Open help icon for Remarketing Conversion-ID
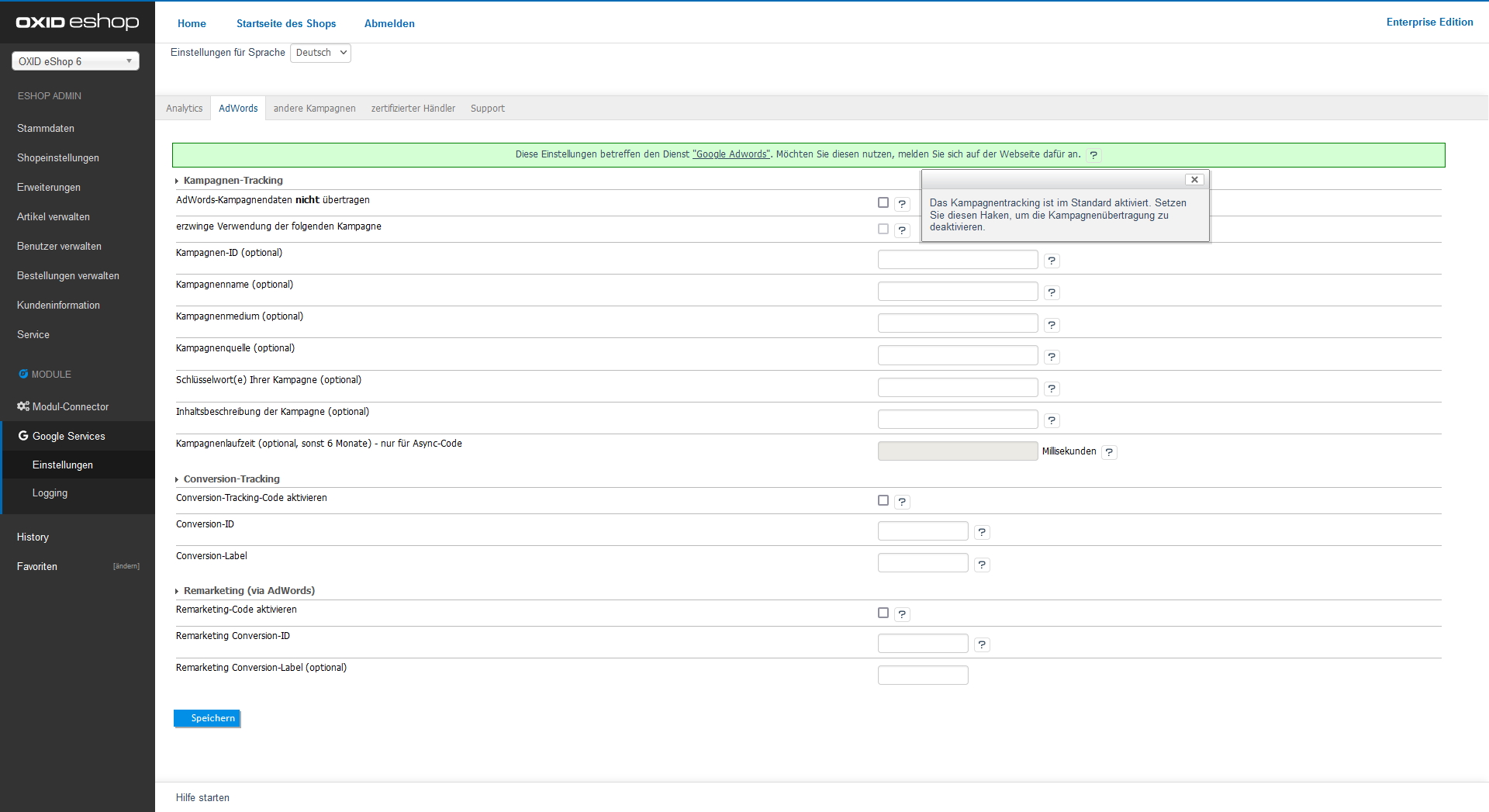Viewport: 1489px width, 812px height. (982, 644)
